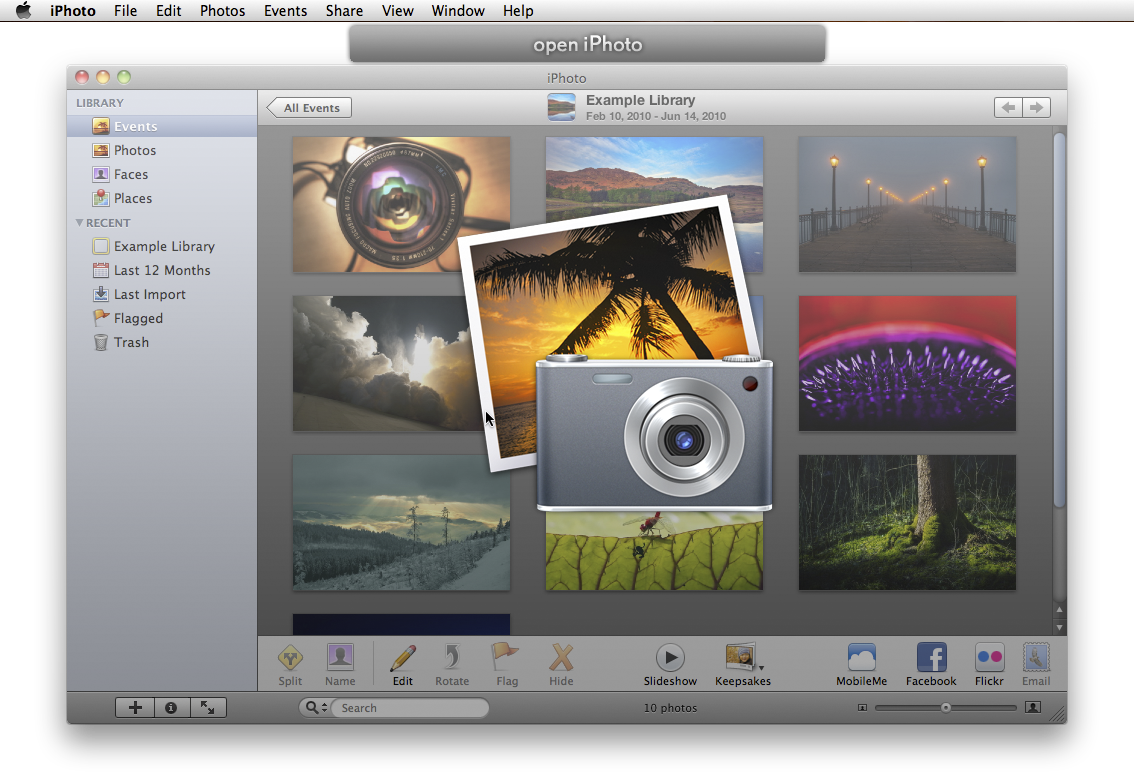1134x772 pixels.
Task: Click the "10 photos" status text
Action: pyautogui.click(x=670, y=708)
